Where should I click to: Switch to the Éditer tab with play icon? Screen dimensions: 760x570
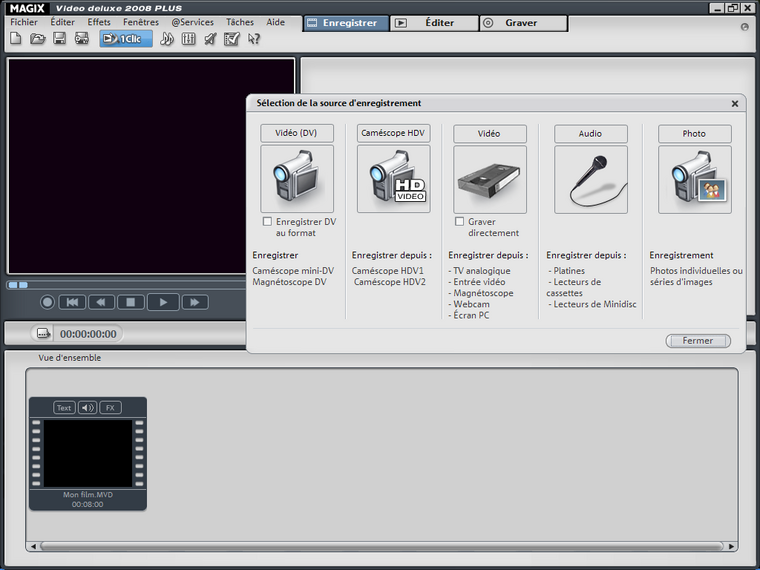coord(434,23)
